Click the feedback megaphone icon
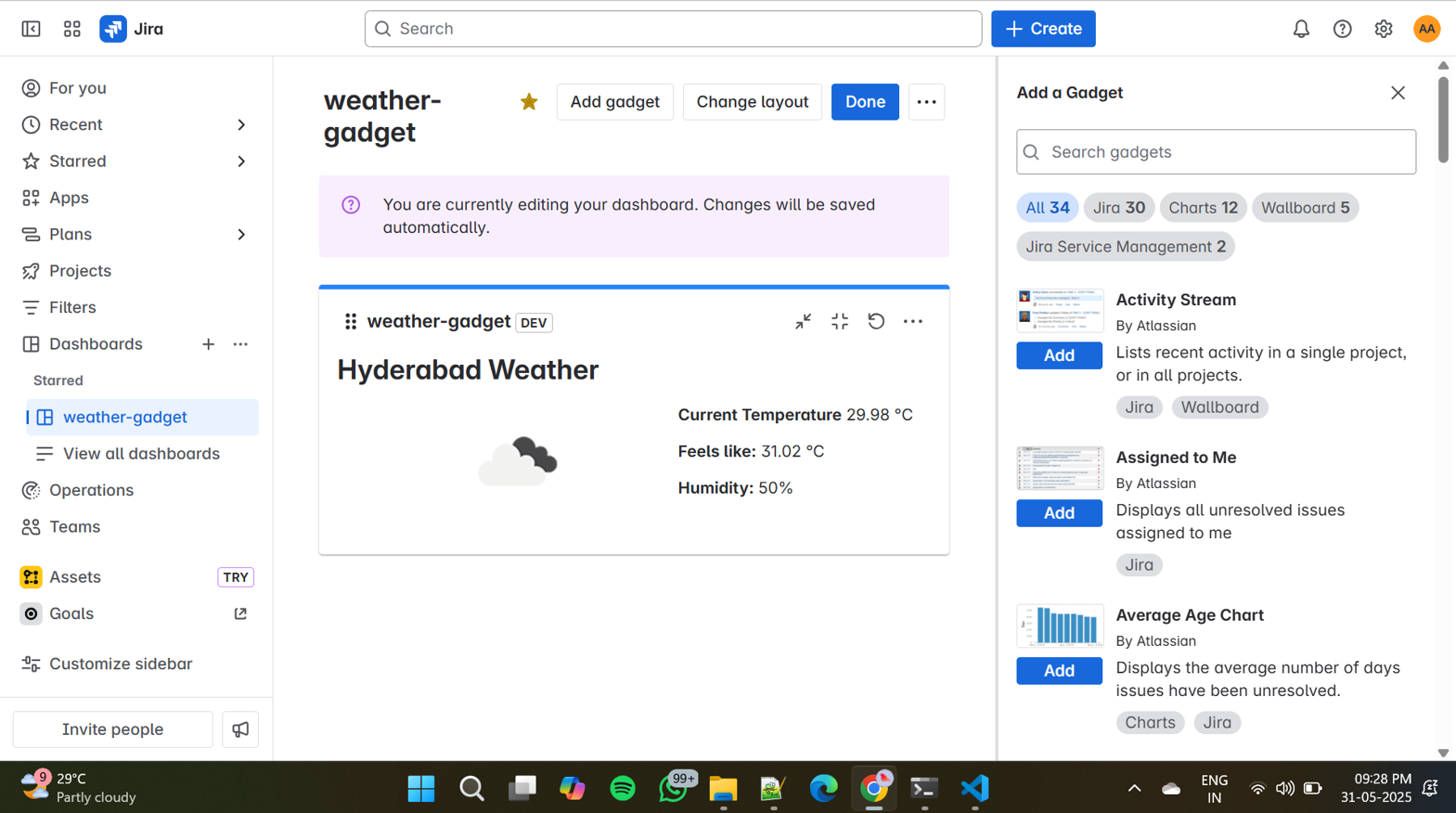 (240, 729)
